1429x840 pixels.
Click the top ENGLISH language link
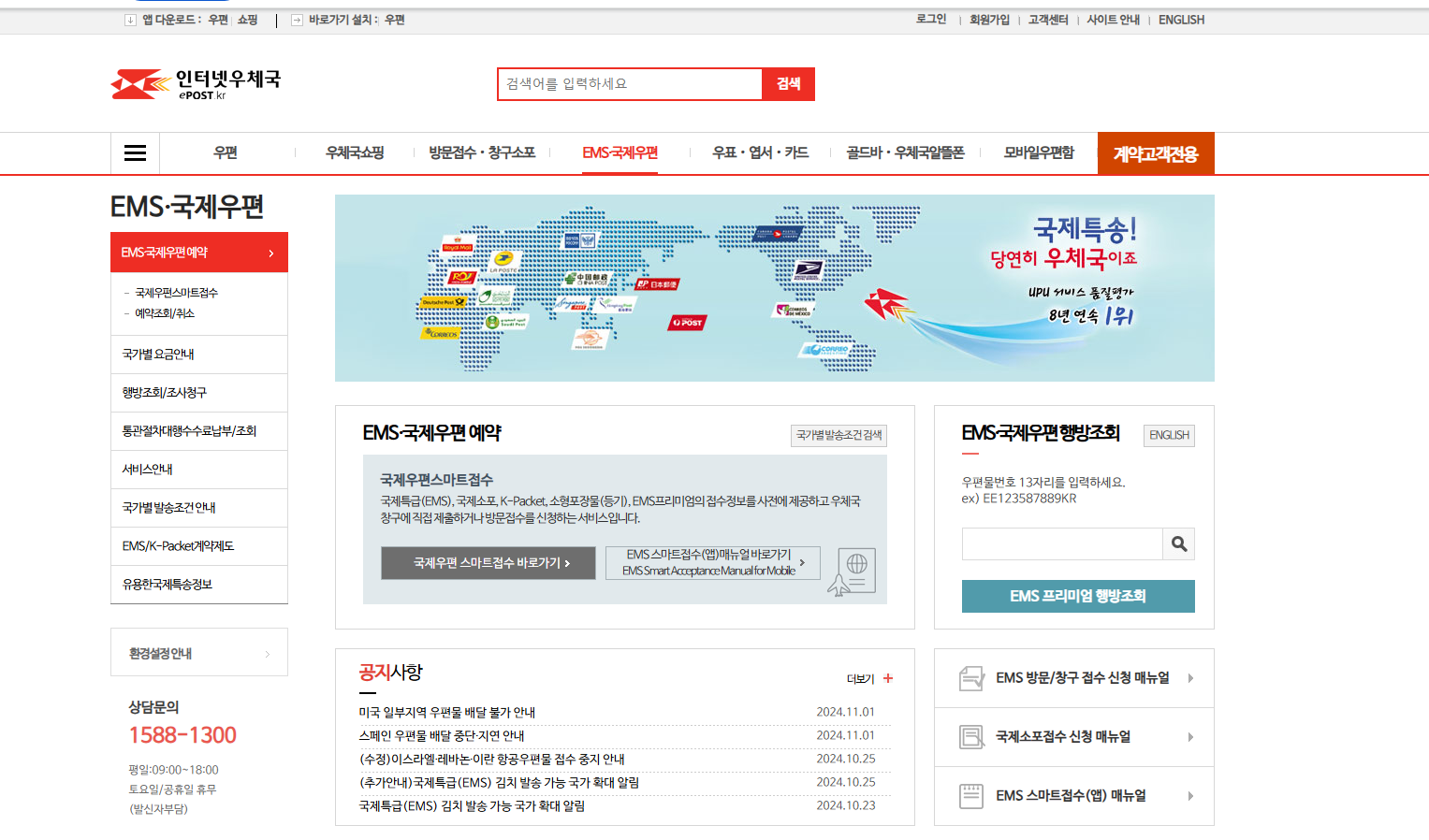click(1181, 20)
